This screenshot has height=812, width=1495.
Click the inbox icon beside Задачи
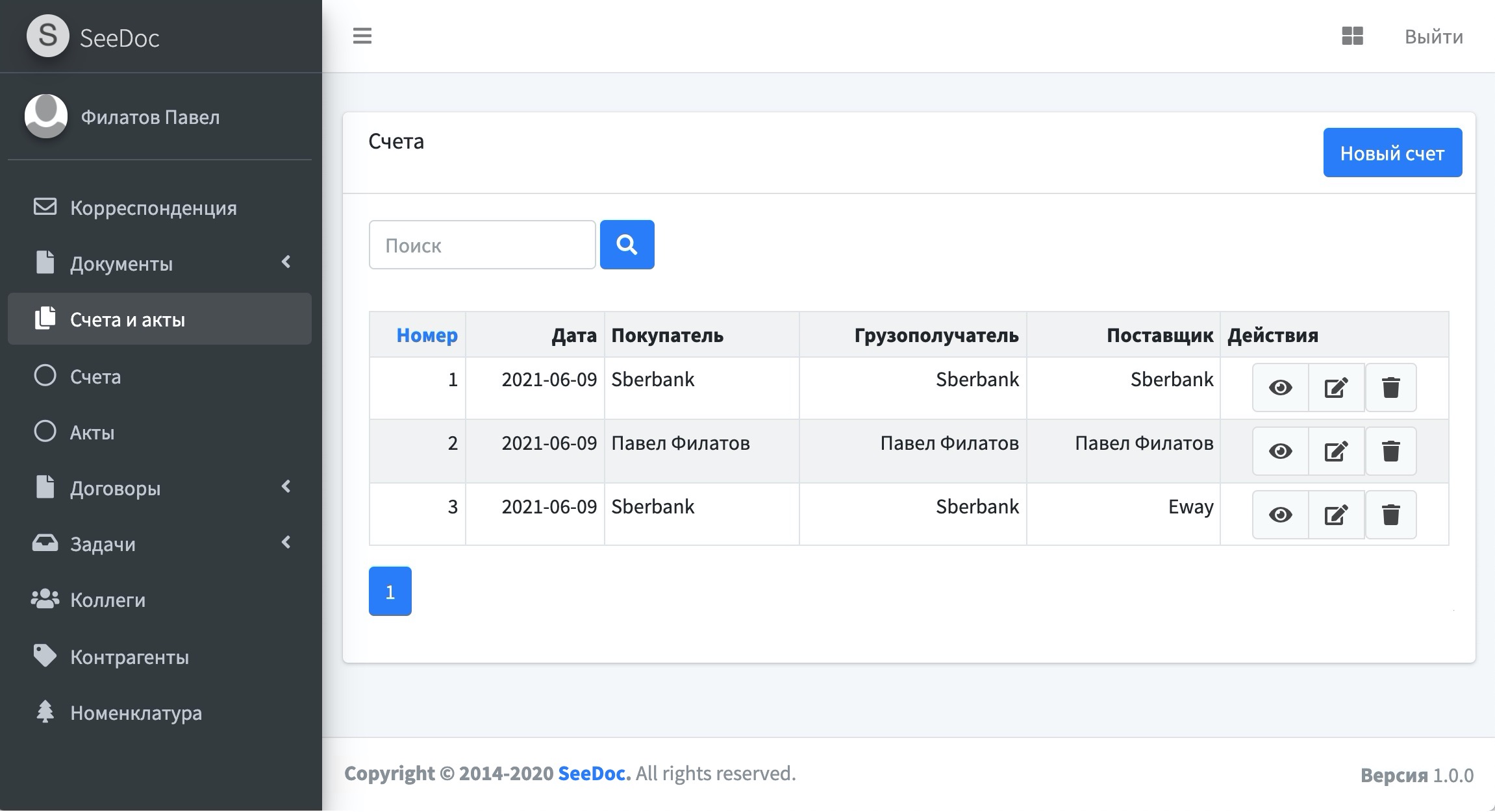(x=45, y=543)
